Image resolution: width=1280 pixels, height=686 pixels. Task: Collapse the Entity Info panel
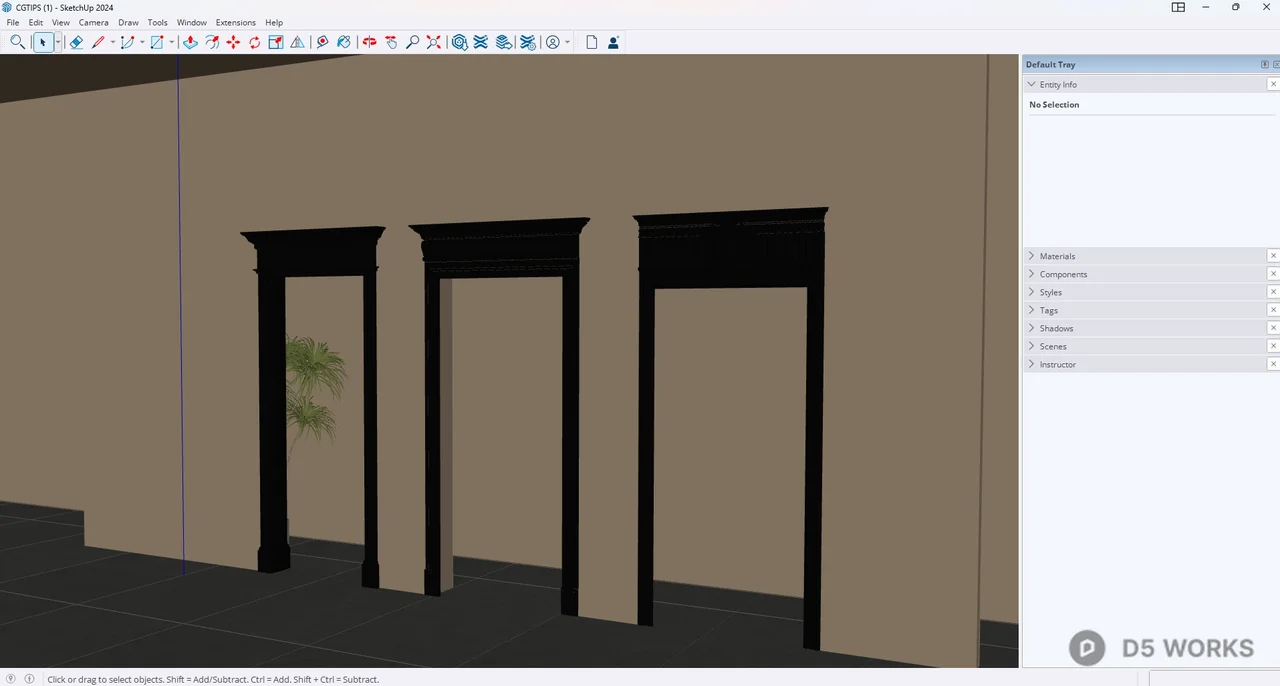coord(1032,85)
